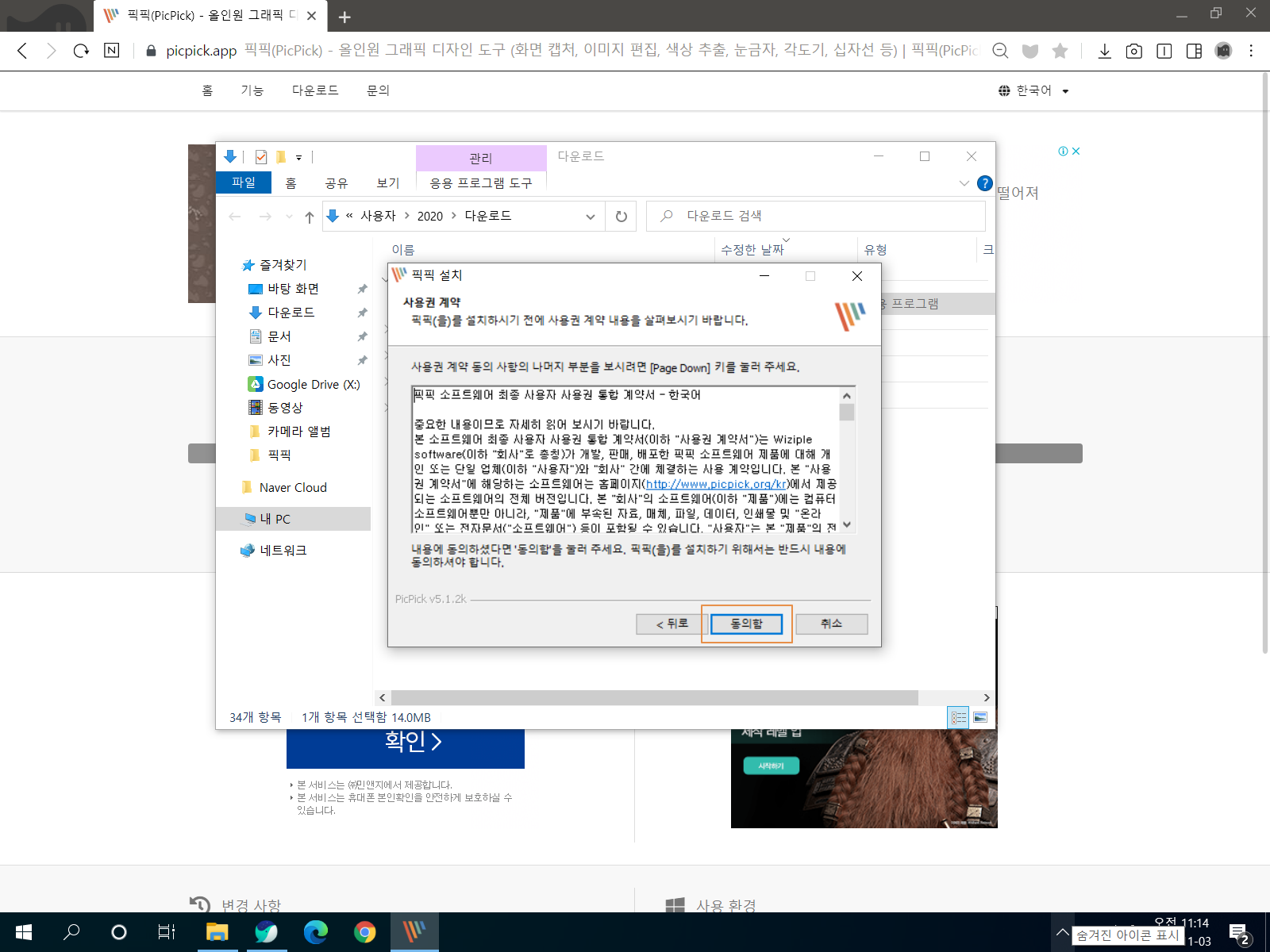Viewport: 1270px width, 952px height.
Task: Click 사용자 in Explorer breadcrumb path
Action: [x=378, y=216]
